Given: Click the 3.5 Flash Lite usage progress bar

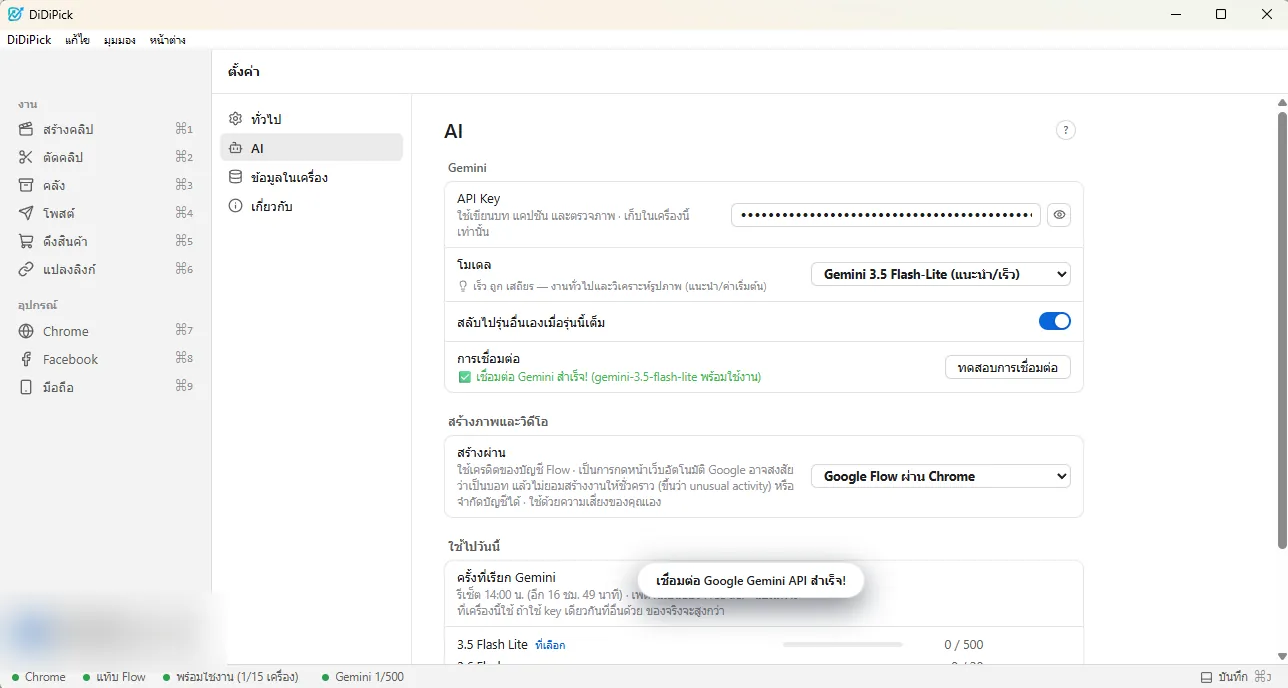Looking at the screenshot, I should pos(843,645).
